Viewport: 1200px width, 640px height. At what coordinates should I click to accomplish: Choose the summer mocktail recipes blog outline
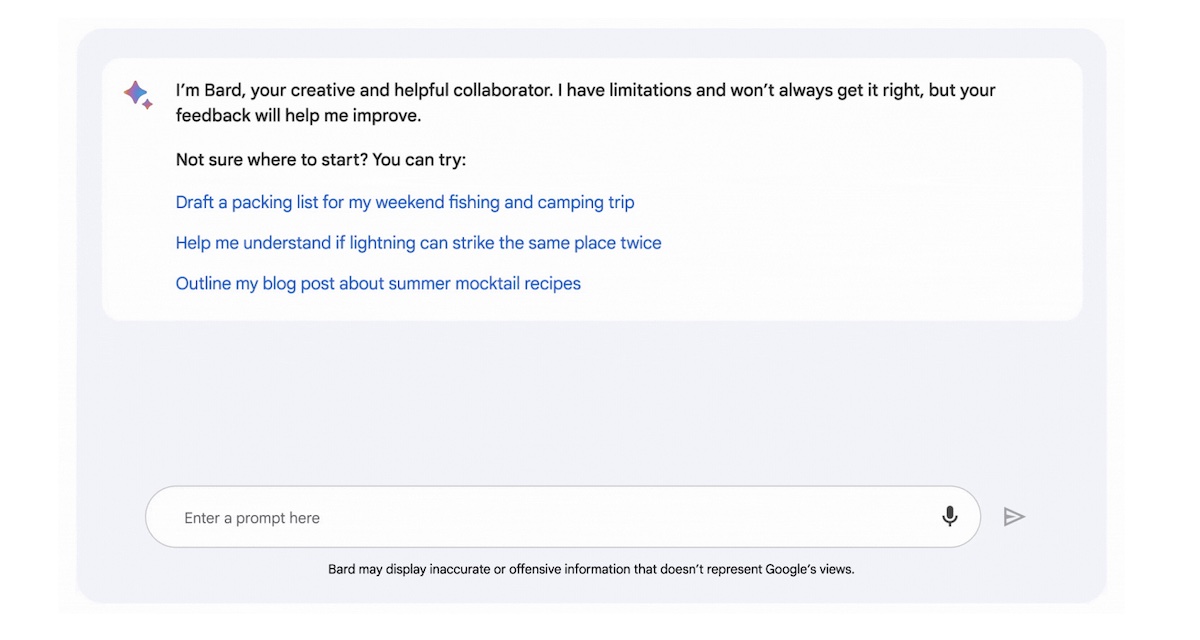point(378,284)
